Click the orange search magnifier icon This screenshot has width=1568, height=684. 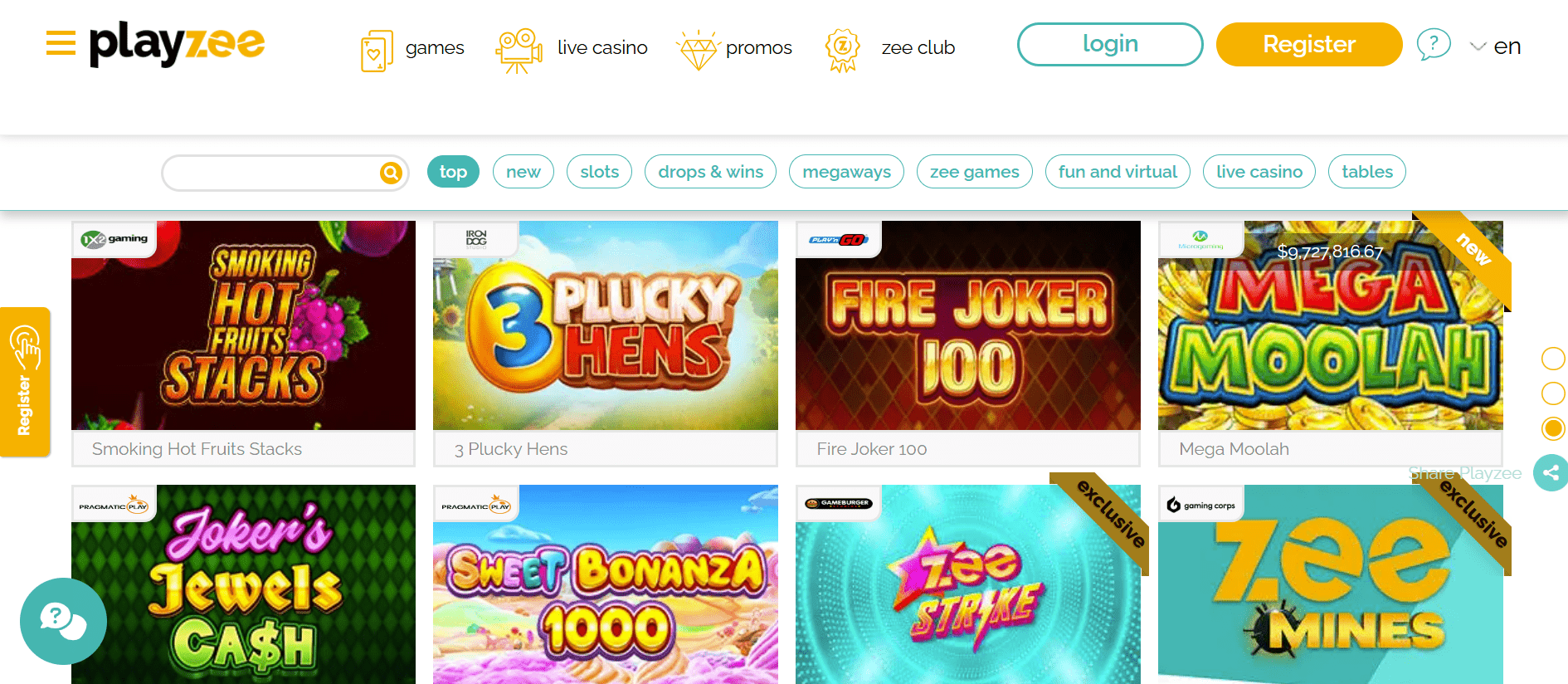click(391, 173)
